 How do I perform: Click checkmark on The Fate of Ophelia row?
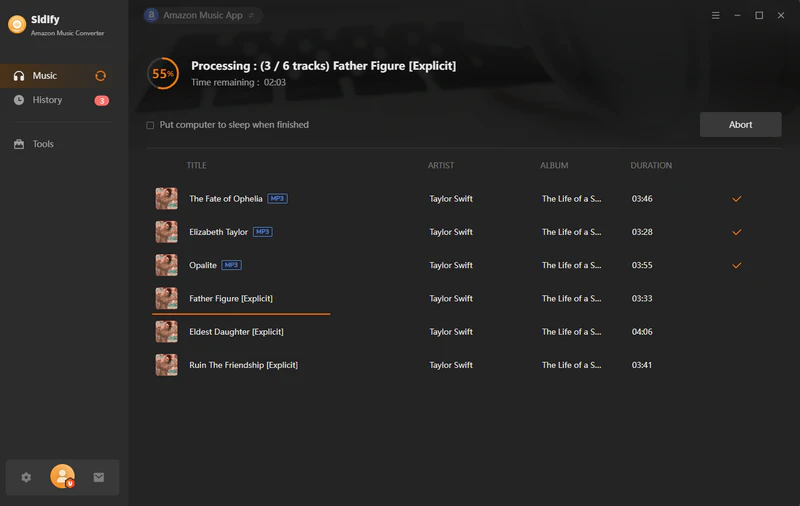[737, 199]
